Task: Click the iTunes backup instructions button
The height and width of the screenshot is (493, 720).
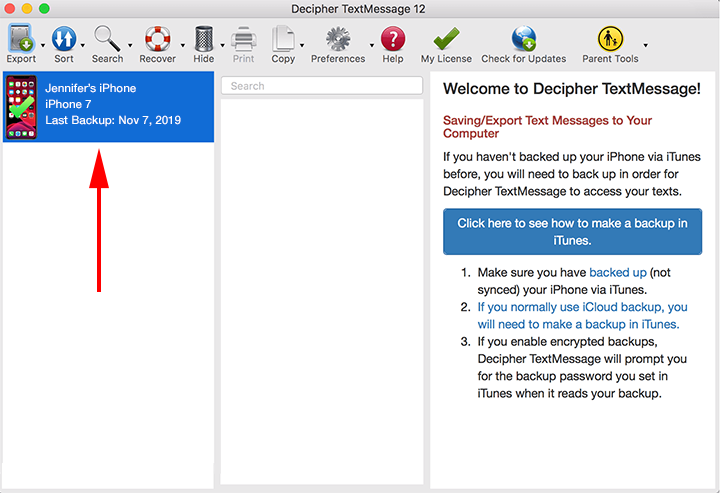Action: 572,231
